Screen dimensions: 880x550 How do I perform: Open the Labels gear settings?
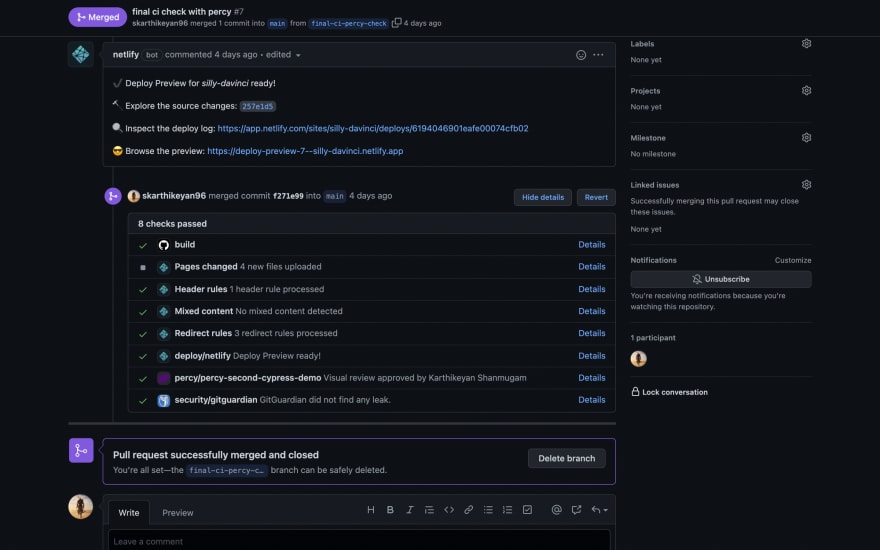click(806, 43)
